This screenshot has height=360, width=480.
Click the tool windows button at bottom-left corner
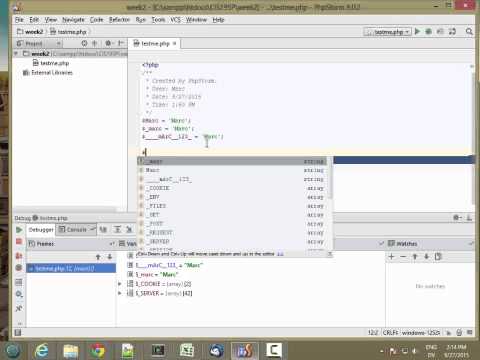18,332
